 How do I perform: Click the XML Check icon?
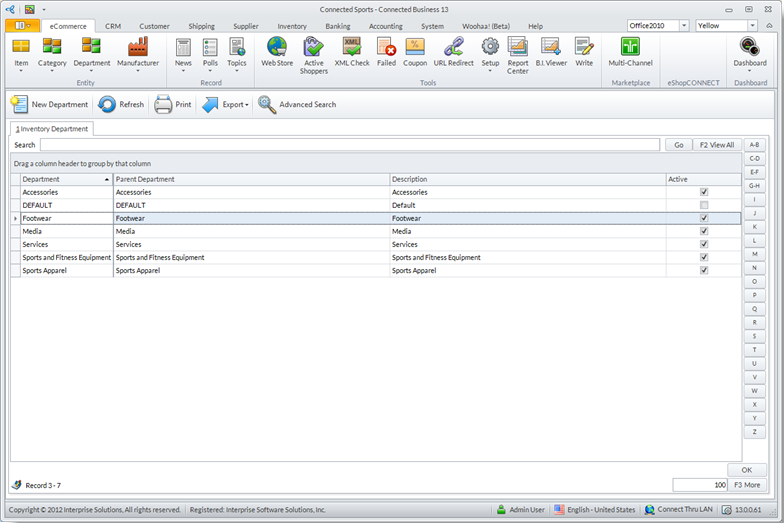(x=351, y=52)
